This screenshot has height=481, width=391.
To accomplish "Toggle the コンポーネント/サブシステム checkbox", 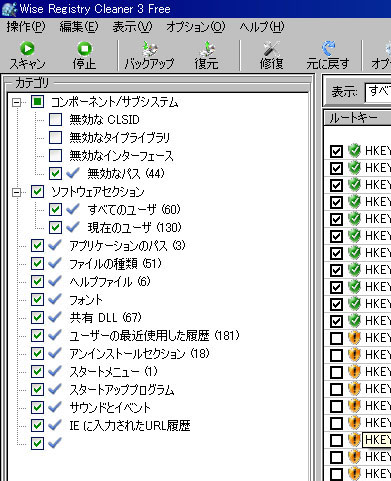I will [37, 102].
